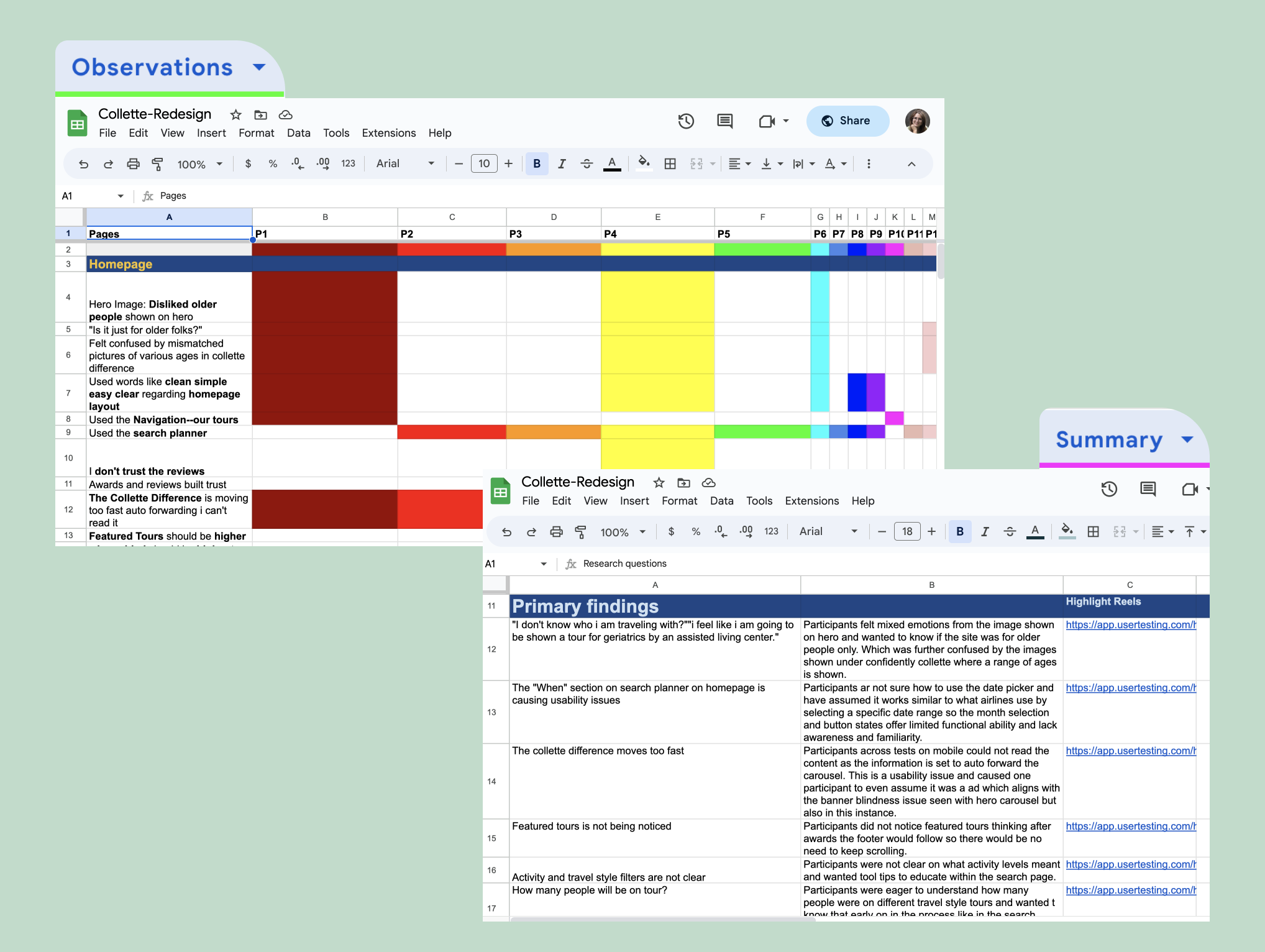Select paint format in Observations toolbar

[x=158, y=164]
